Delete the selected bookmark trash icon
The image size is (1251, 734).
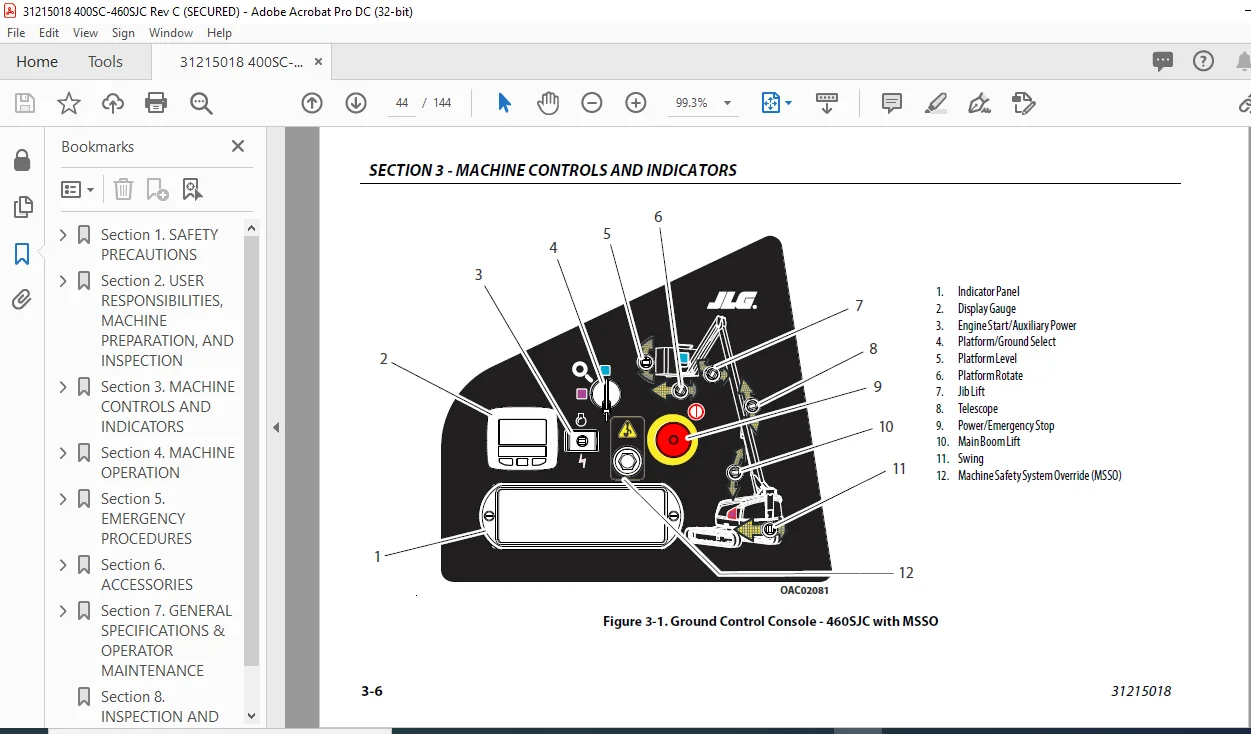point(122,189)
